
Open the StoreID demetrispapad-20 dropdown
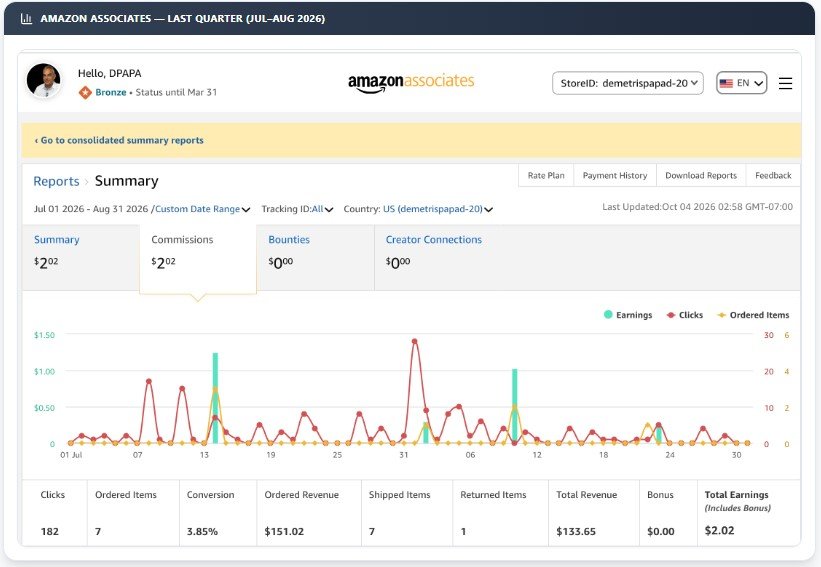coord(628,83)
